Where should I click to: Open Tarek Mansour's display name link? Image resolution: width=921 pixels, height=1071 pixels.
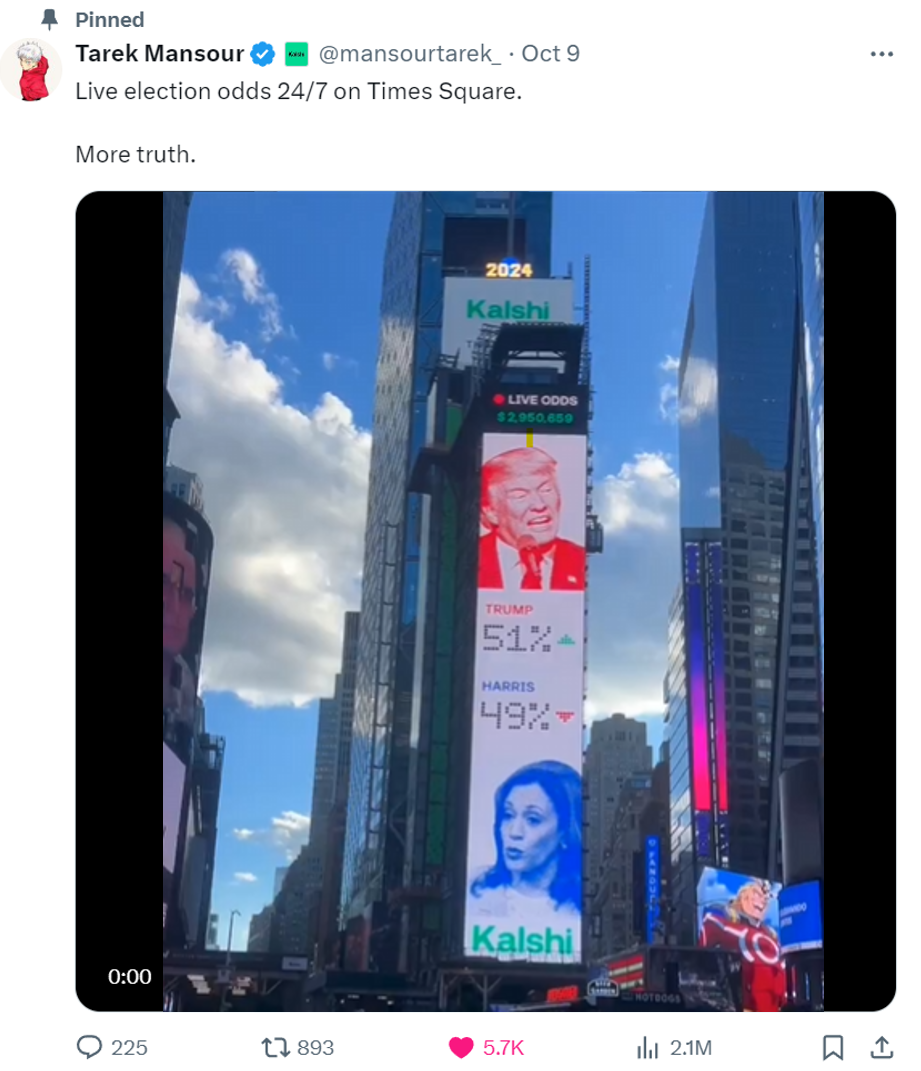tap(159, 53)
